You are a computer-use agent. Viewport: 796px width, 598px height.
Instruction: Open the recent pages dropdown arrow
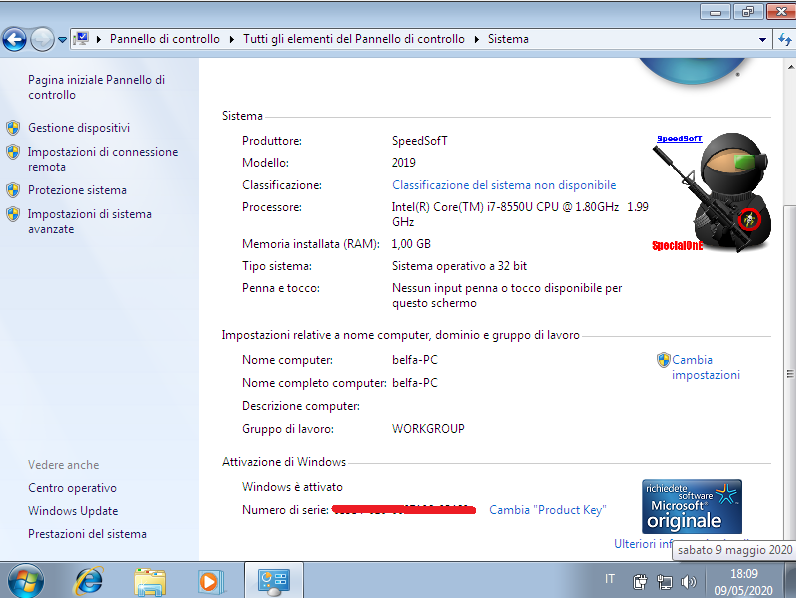pos(62,40)
